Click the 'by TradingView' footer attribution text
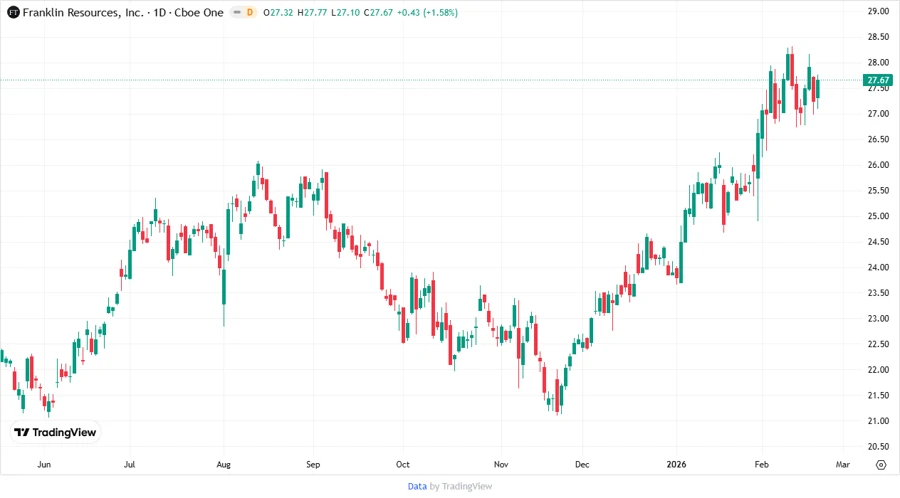Viewport: 900px width, 498px height. tap(461, 486)
